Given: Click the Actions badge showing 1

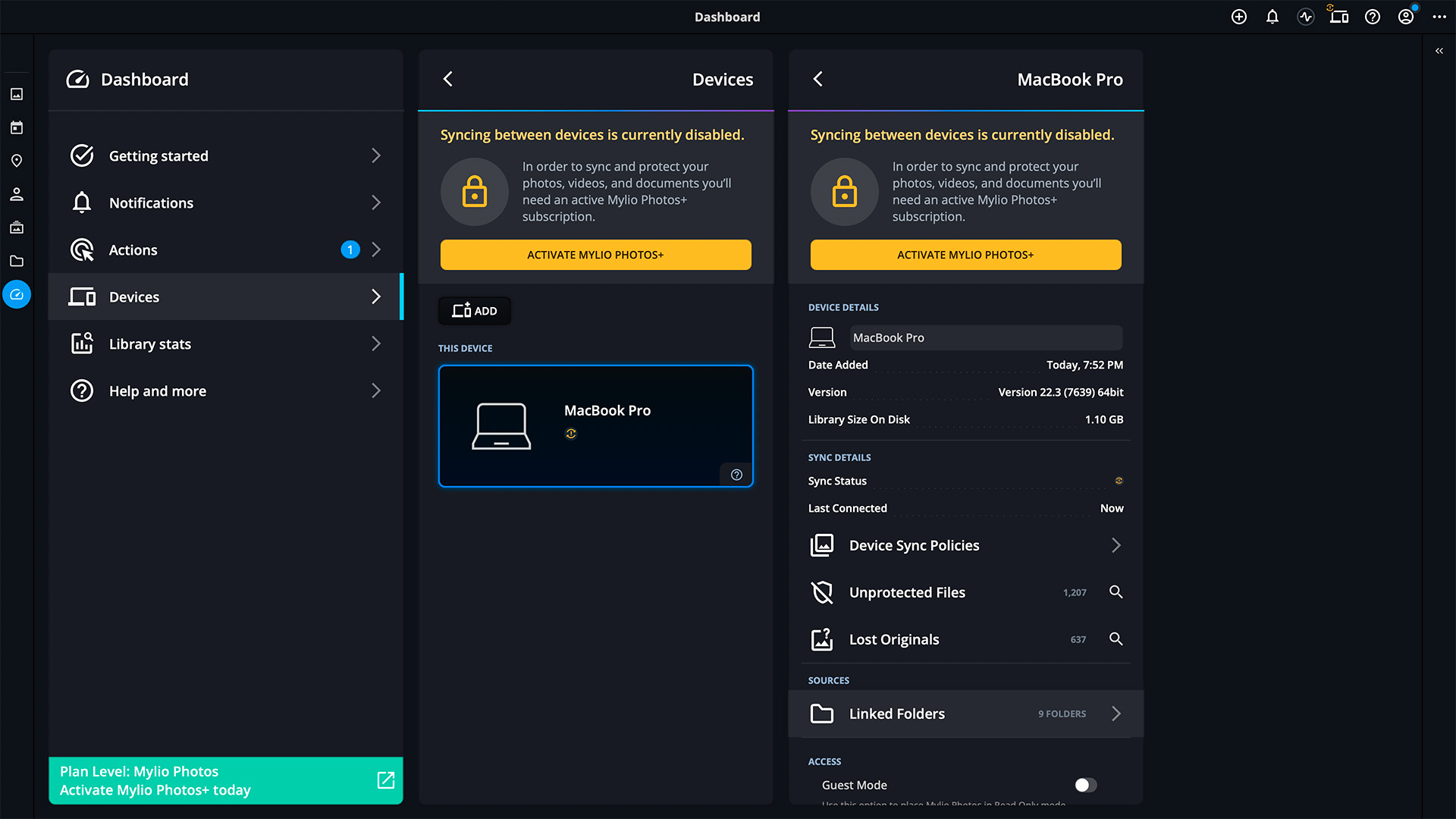Looking at the screenshot, I should (350, 249).
